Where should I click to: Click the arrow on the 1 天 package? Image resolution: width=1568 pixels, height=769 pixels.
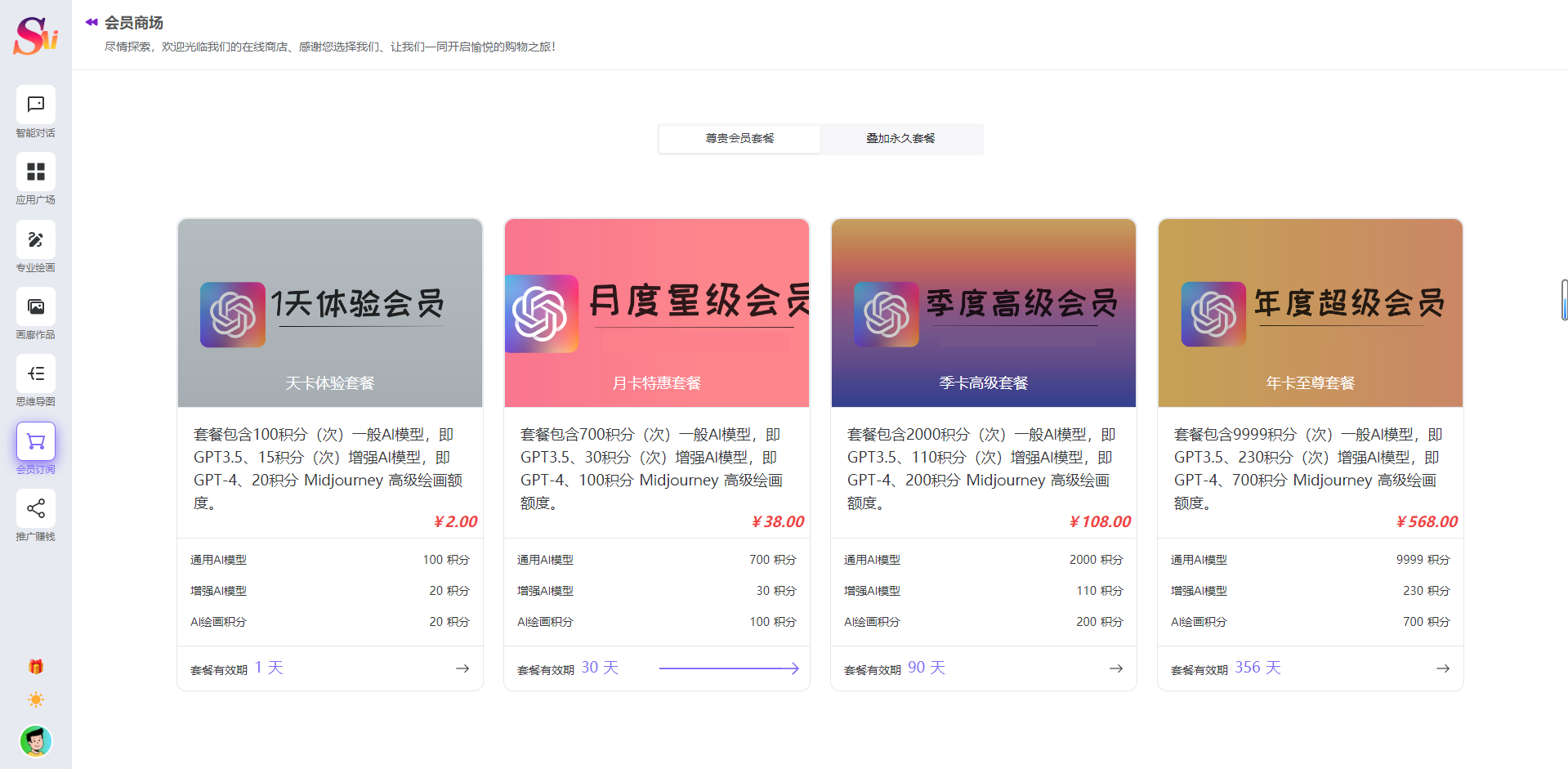coord(462,668)
